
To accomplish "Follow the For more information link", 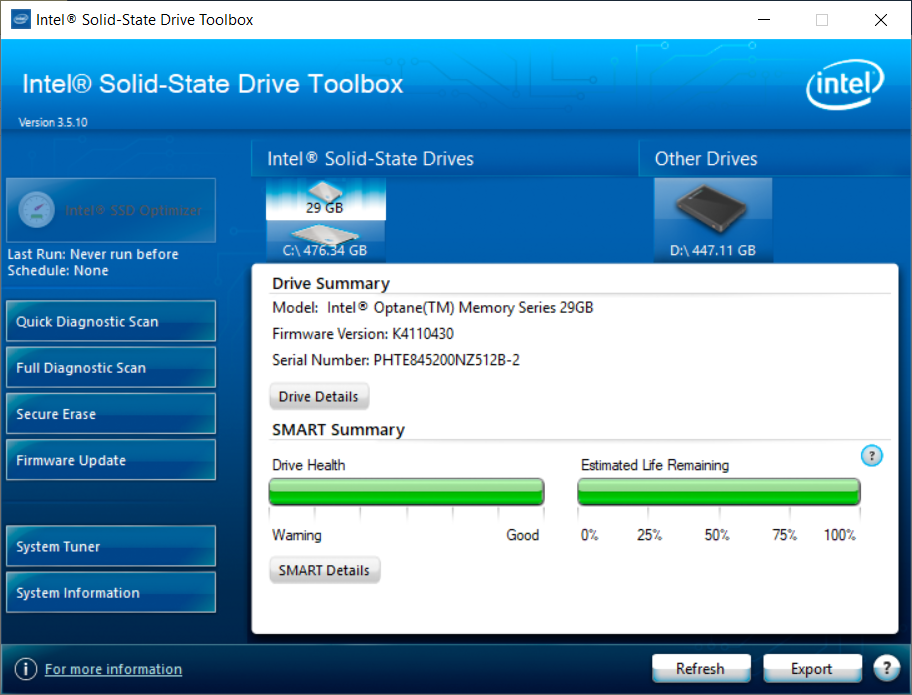I will [113, 669].
